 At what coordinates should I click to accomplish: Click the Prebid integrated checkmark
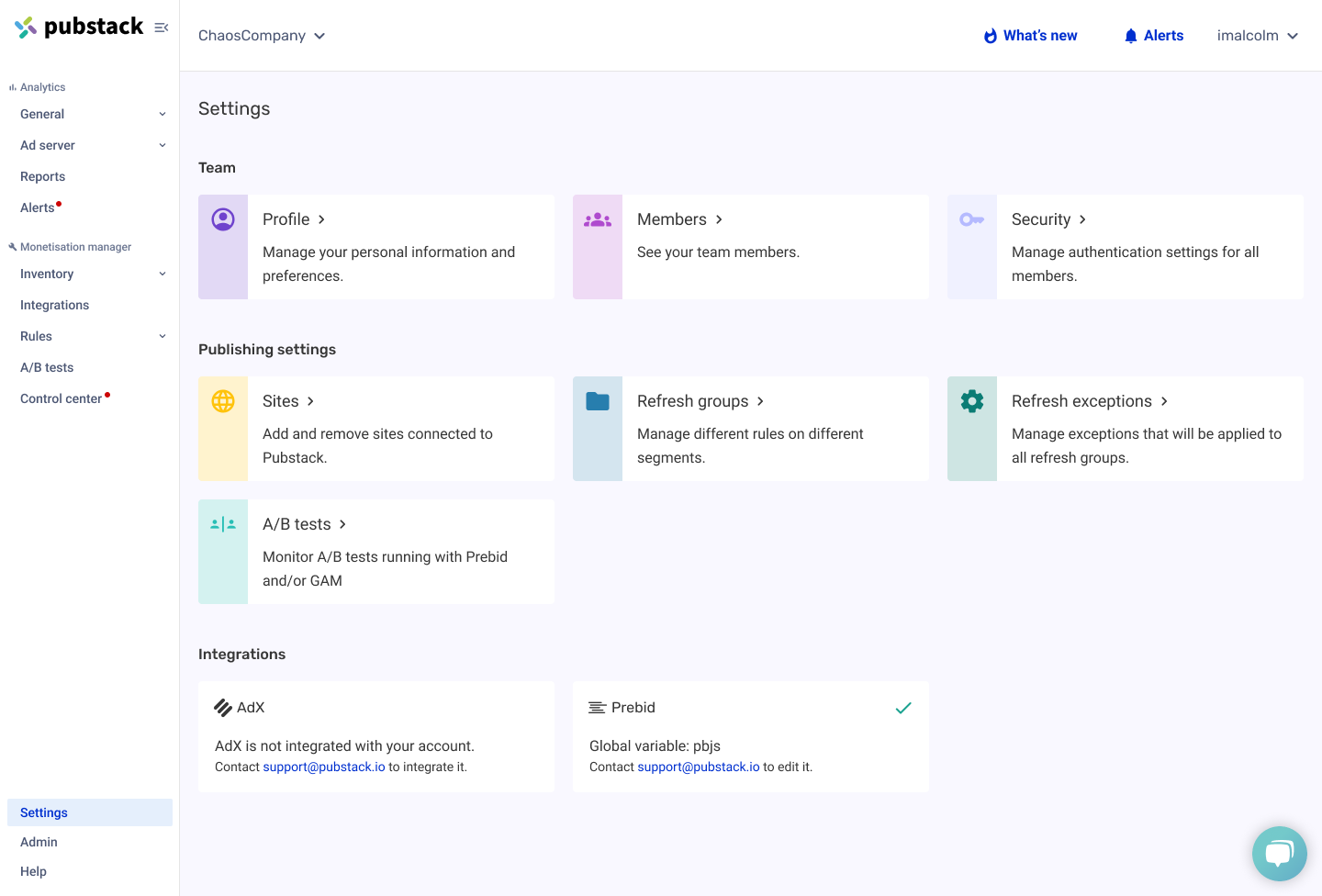pos(903,708)
